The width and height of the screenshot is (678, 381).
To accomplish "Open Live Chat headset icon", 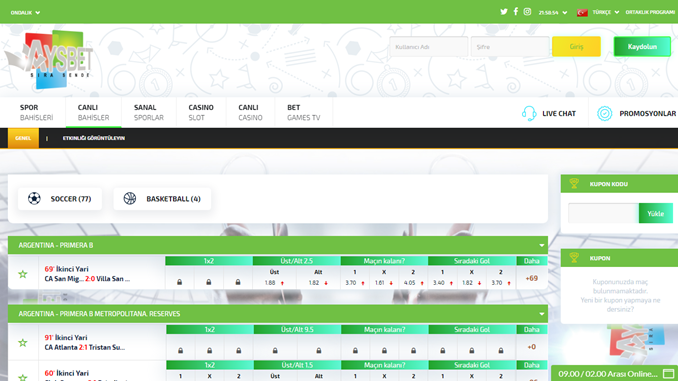I will point(528,113).
